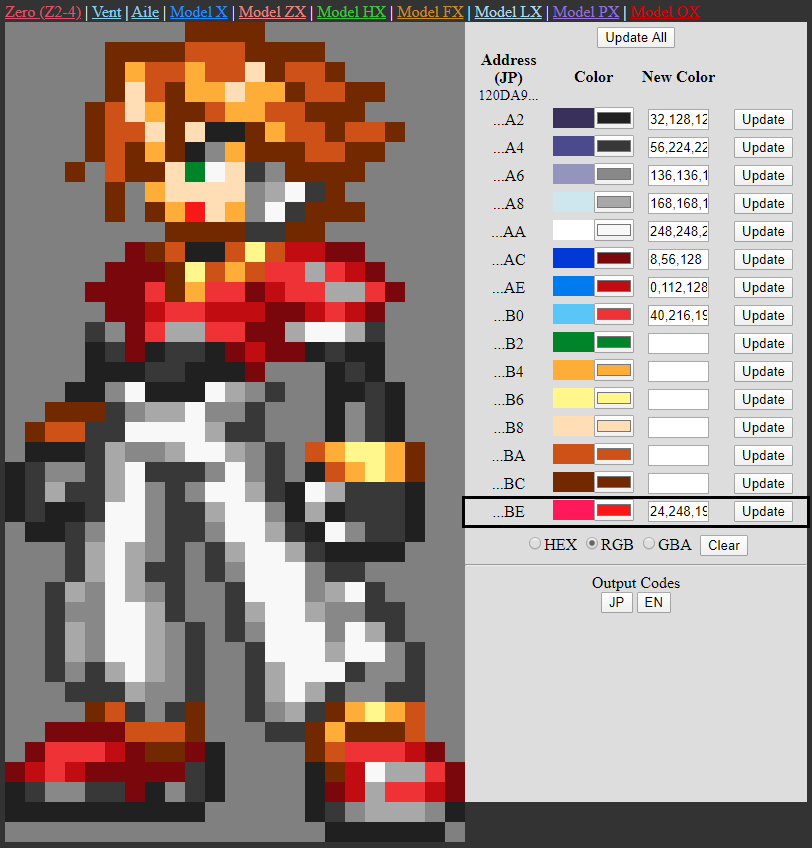Open brown color picker in row BC
The image size is (812, 848).
pyautogui.click(x=613, y=483)
